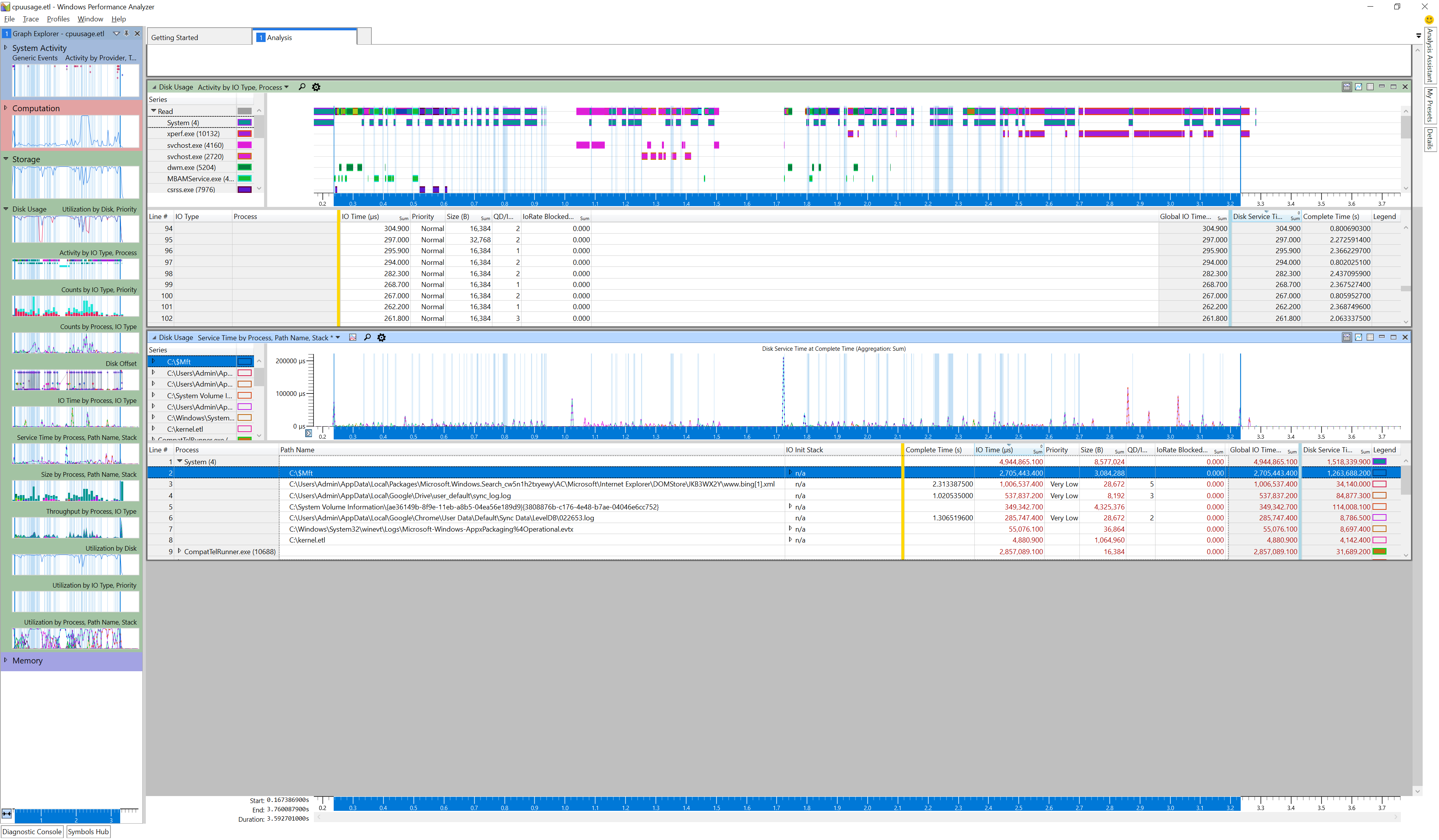This screenshot has width=1439, height=840.
Task: Select the Disk Offset graph thumbnail
Action: (x=75, y=380)
